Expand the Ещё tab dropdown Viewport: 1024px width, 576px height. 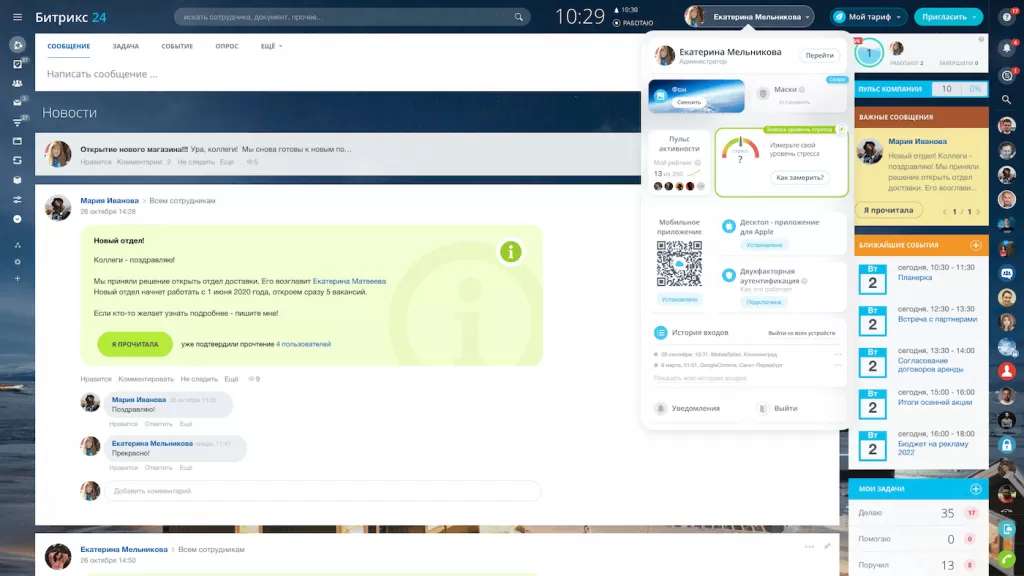coord(271,46)
